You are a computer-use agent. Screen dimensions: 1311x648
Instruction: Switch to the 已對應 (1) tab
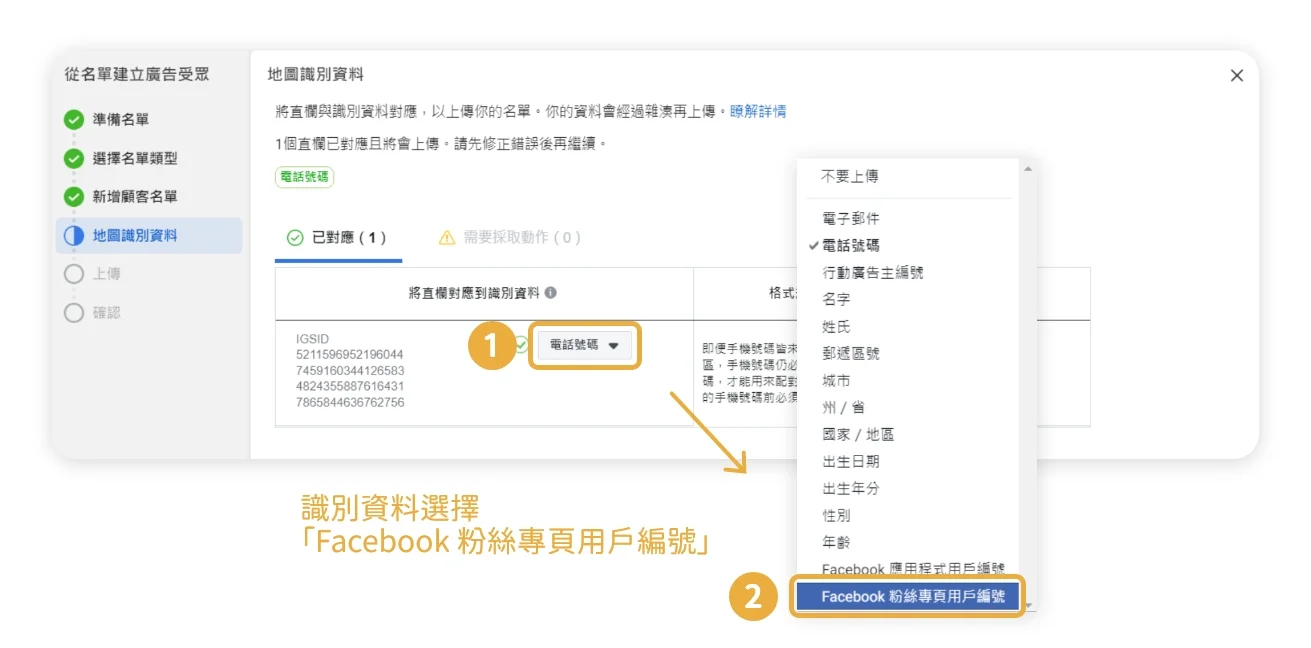[x=337, y=238]
